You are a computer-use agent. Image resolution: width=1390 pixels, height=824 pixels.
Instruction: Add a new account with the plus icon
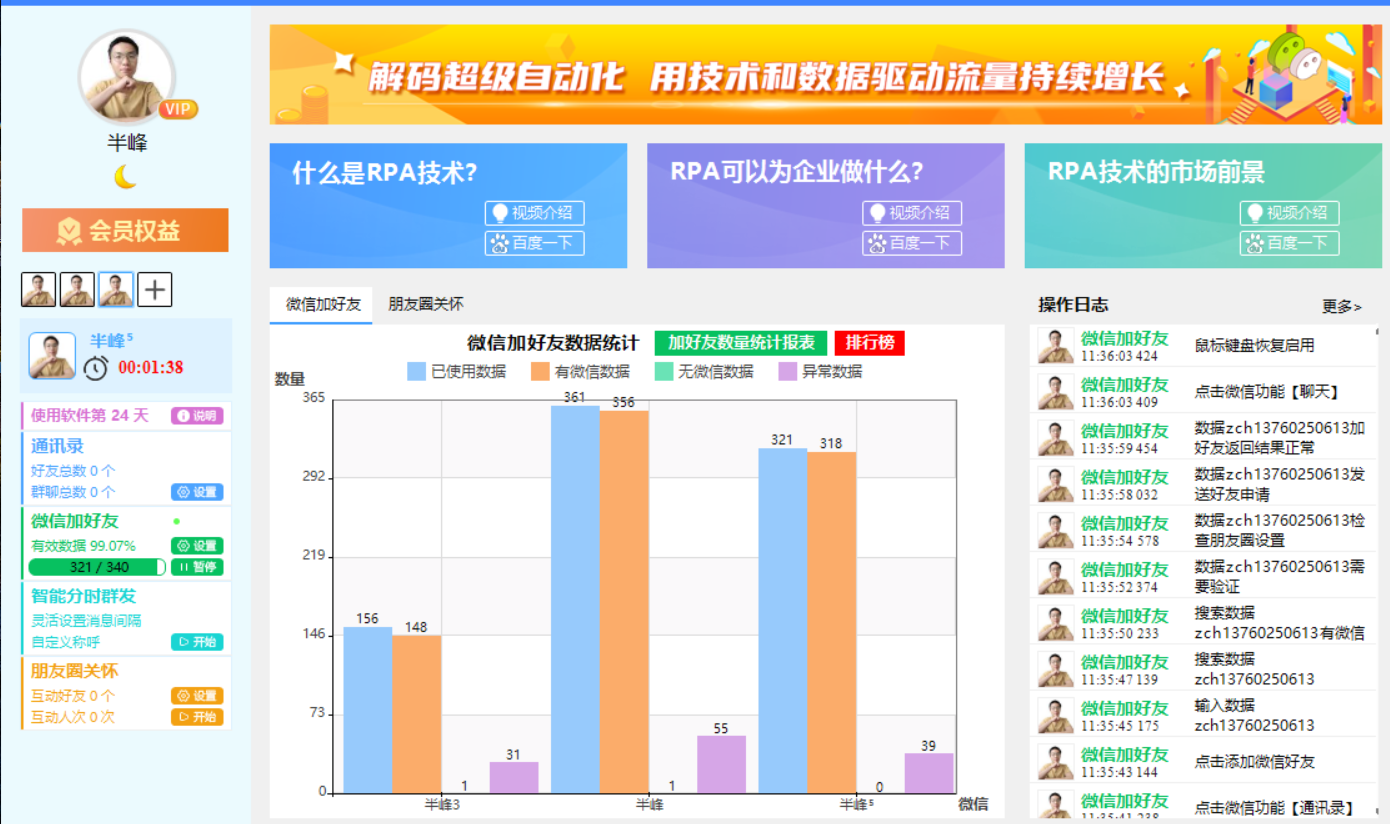pyautogui.click(x=154, y=290)
